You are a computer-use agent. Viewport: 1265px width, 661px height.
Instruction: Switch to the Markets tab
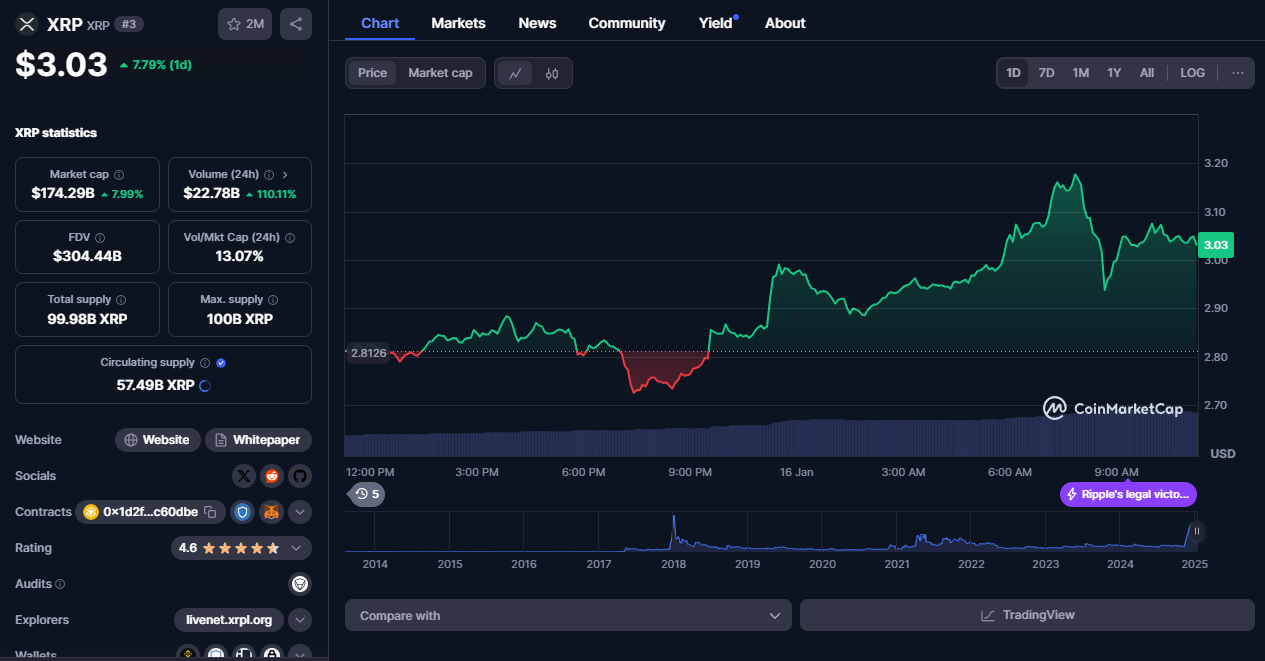(458, 23)
